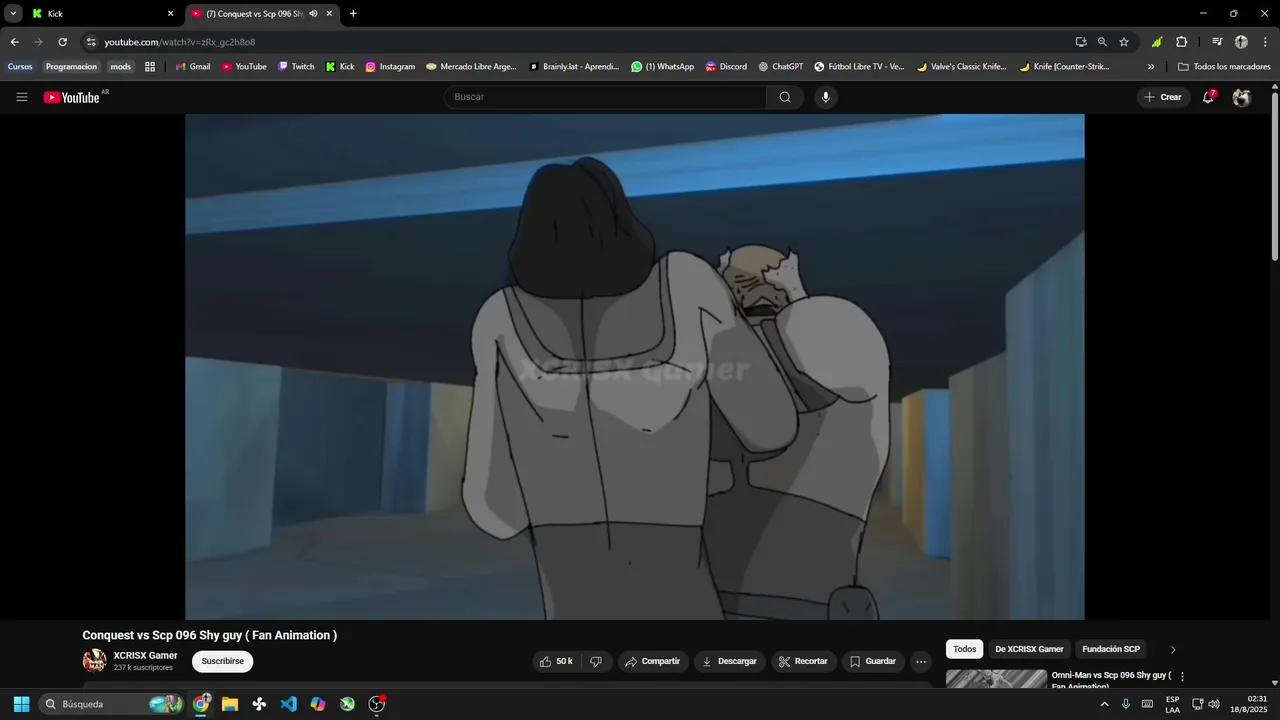Select the Fundación SCP chip
The height and width of the screenshot is (720, 1280).
1111,649
